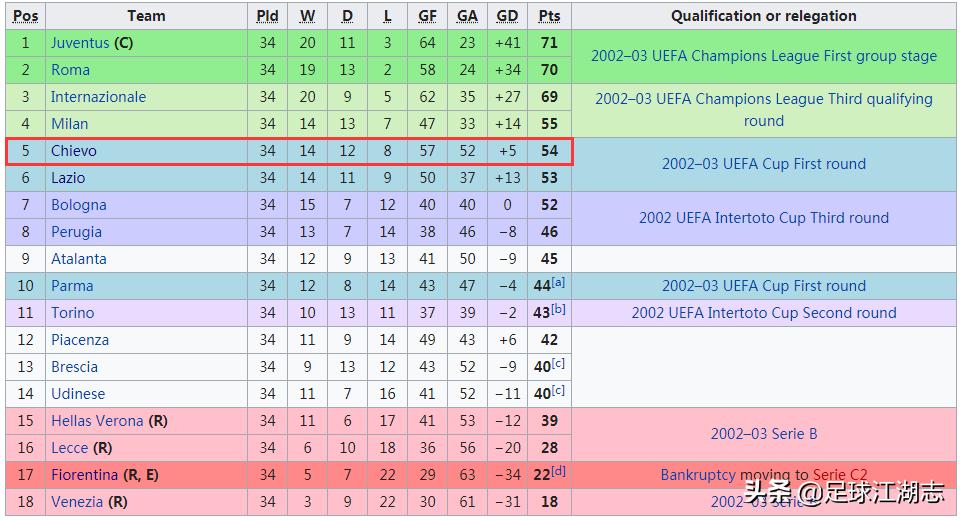Click footnote [a] next to Parma's points
This screenshot has width=960, height=520.
pyautogui.click(x=558, y=283)
